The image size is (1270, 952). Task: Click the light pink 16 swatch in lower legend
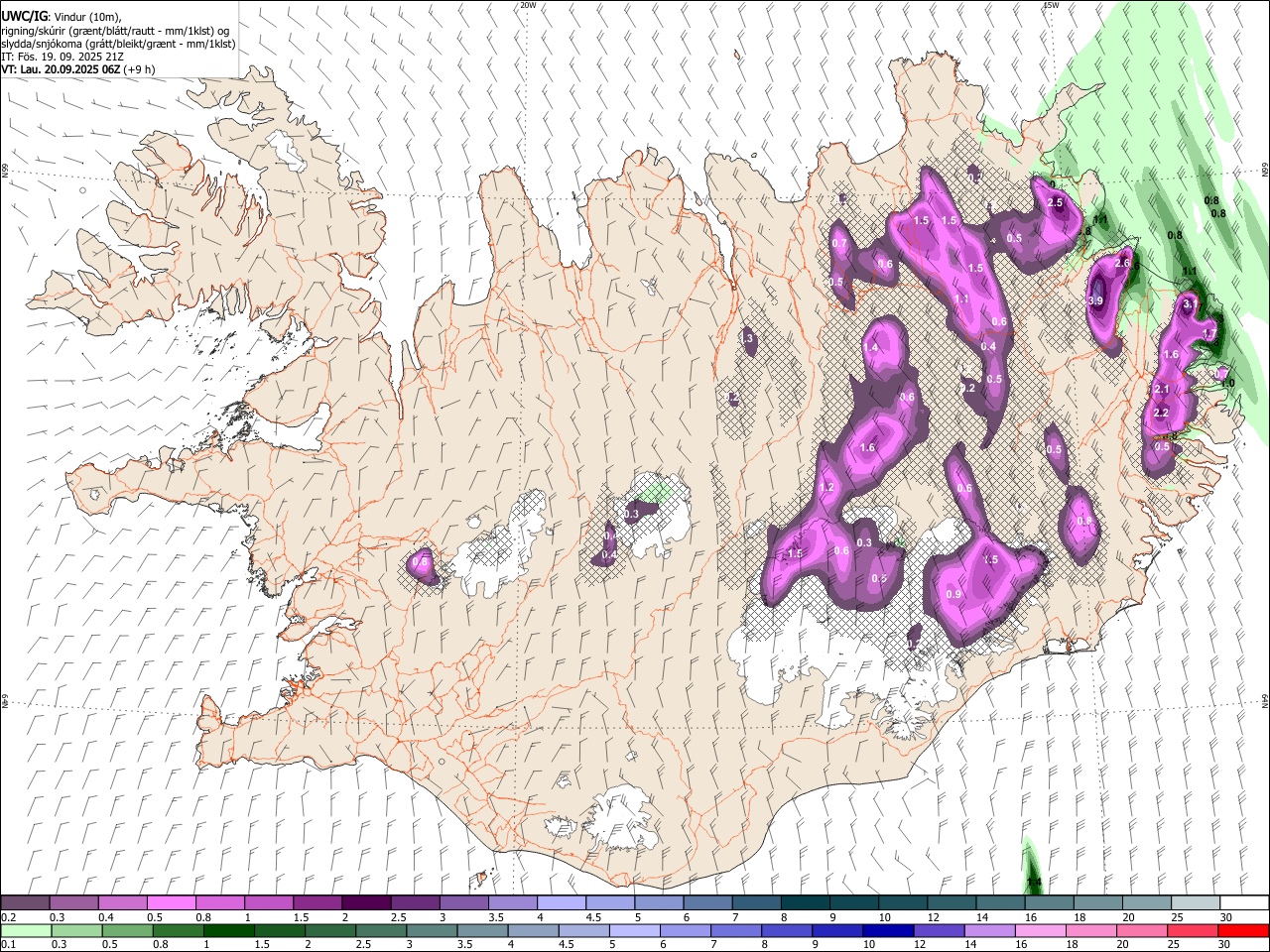tap(1041, 930)
